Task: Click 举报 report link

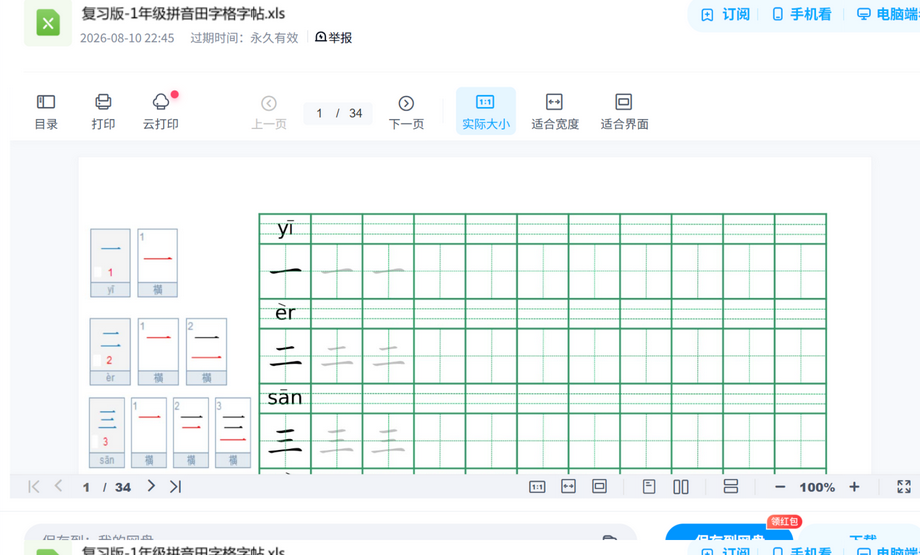Action: pos(333,38)
